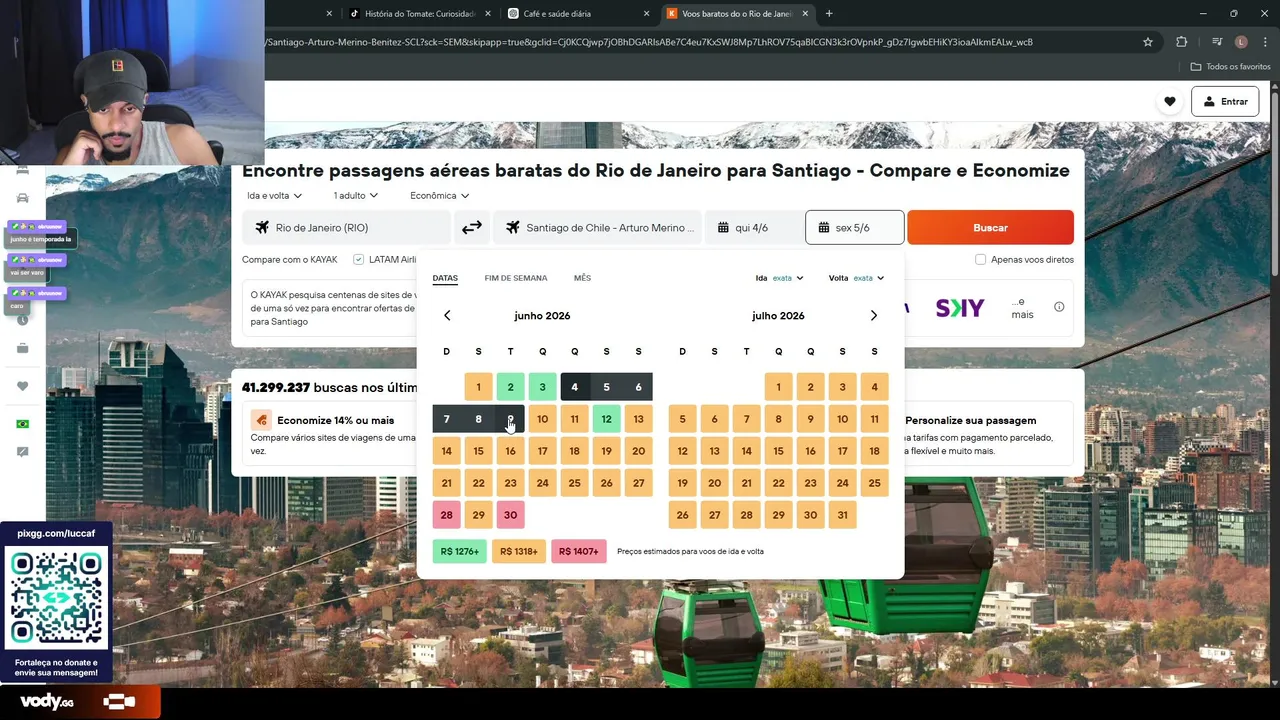1280x720 pixels.
Task: Open a new browser tab
Action: 829,14
